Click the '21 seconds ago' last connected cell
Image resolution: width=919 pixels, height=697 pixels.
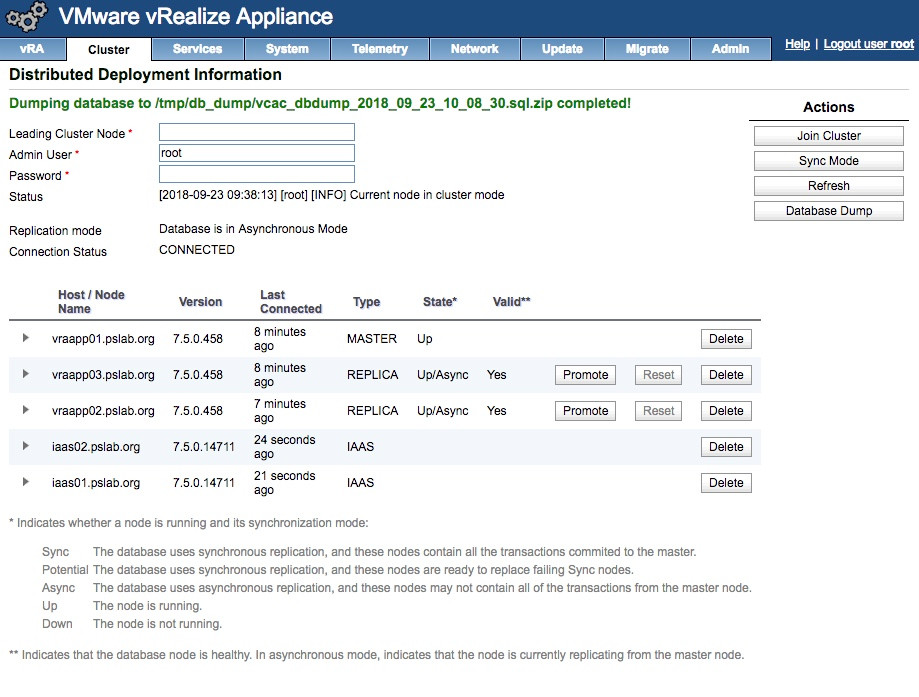pyautogui.click(x=284, y=483)
